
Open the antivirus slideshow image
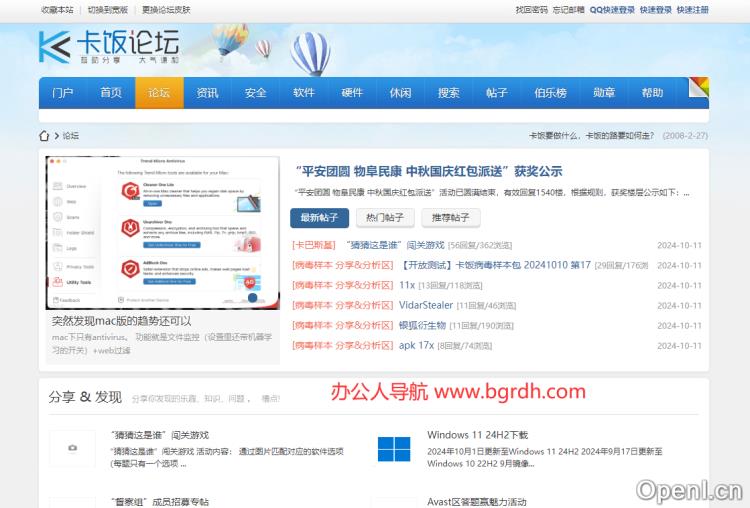point(162,231)
